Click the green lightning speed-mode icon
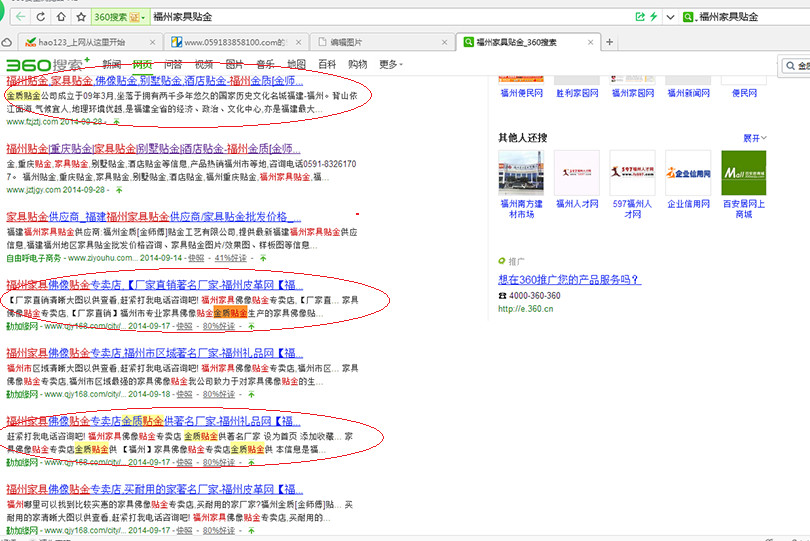Viewport: 810px width, 541px height. [x=653, y=17]
